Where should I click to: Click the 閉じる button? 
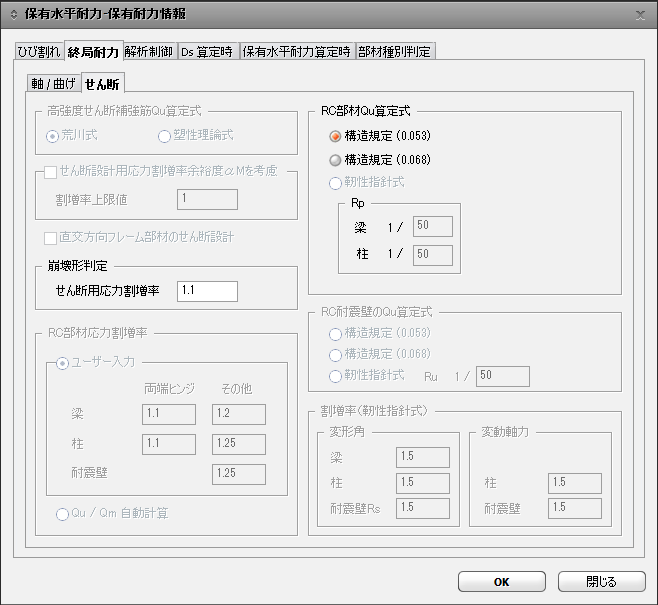602,582
